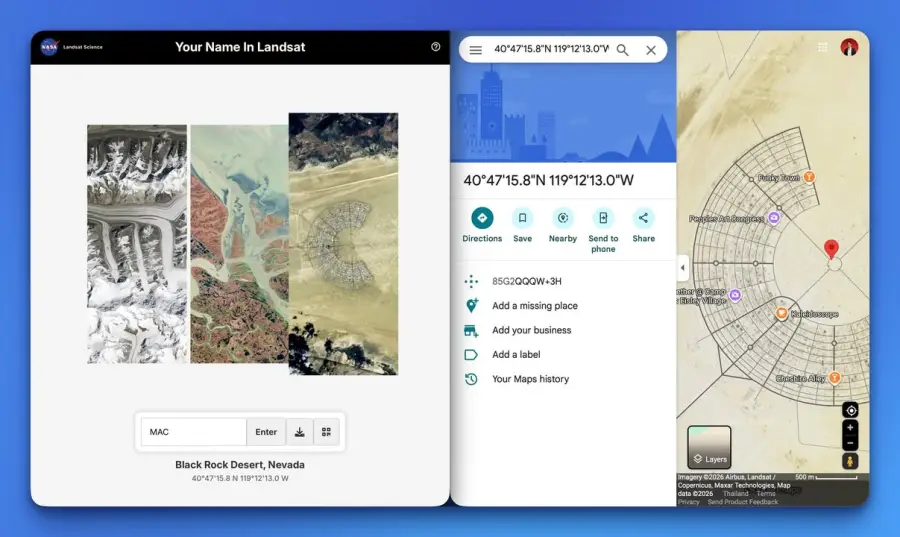The height and width of the screenshot is (537, 900).
Task: Click the NASA logo in Landsat header
Action: point(49,47)
